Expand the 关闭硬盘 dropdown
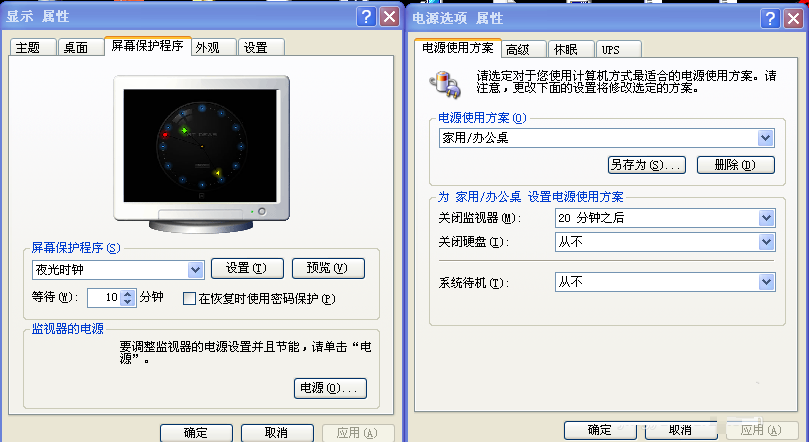This screenshot has width=809, height=442. [x=766, y=242]
